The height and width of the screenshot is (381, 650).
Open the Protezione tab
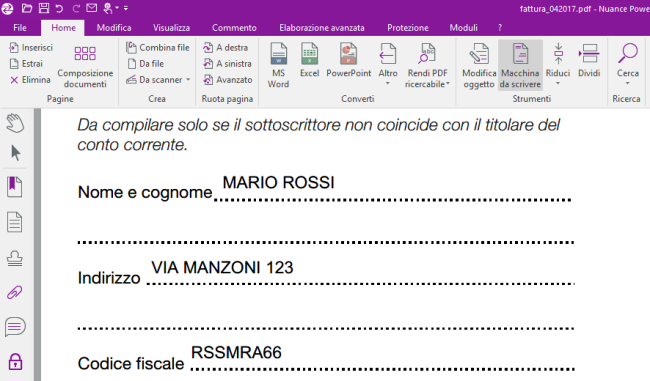(407, 28)
